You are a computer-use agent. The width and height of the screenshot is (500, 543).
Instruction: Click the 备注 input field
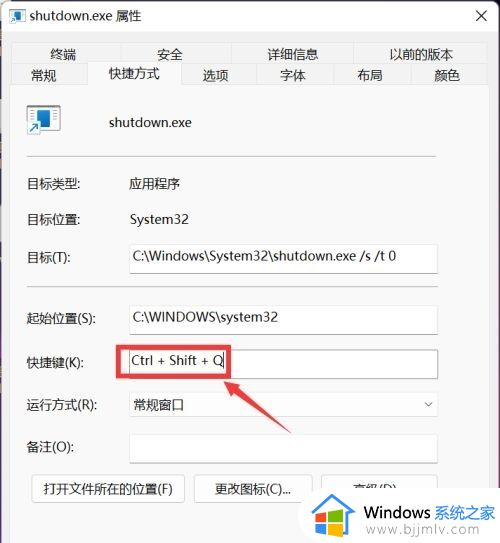283,448
